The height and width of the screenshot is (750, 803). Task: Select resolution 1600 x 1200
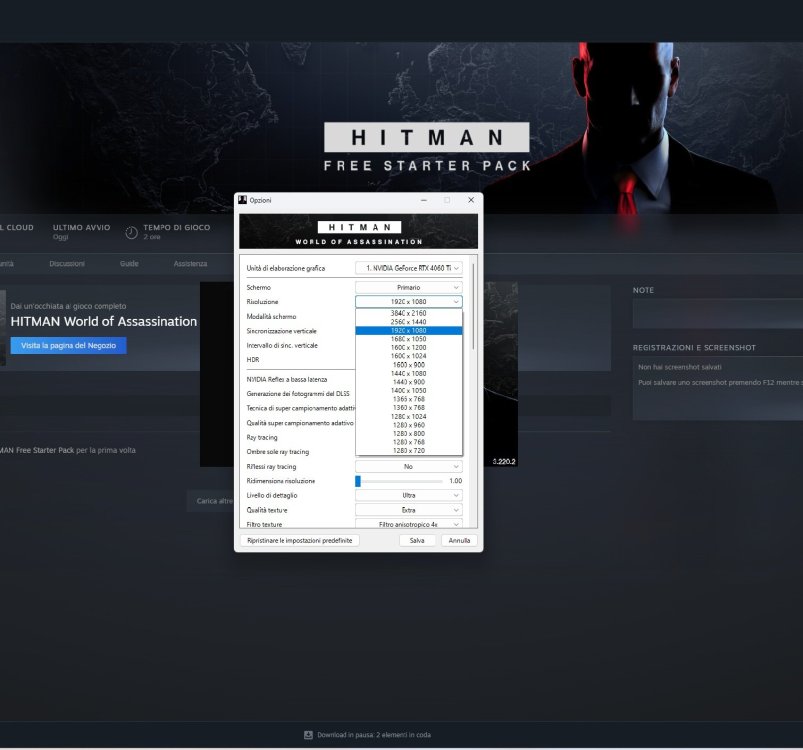pos(409,347)
